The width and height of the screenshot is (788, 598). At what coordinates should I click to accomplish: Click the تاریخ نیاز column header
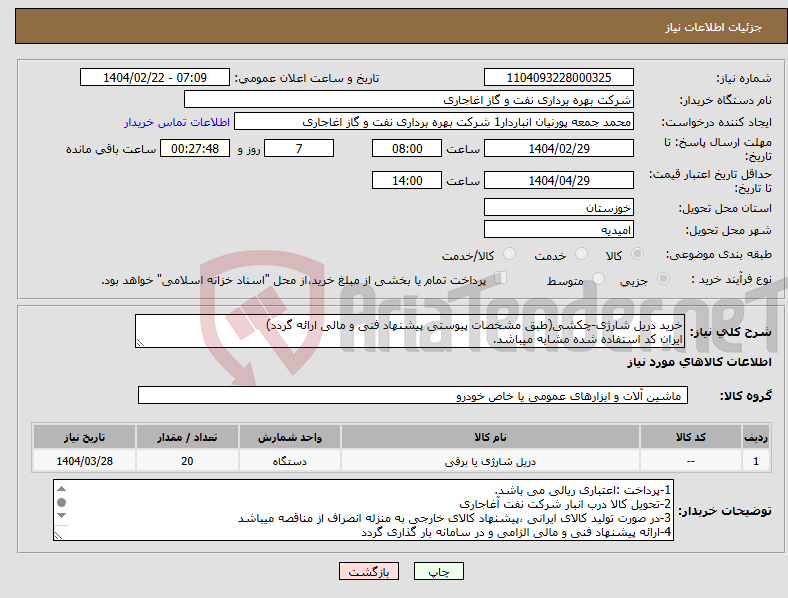click(84, 437)
